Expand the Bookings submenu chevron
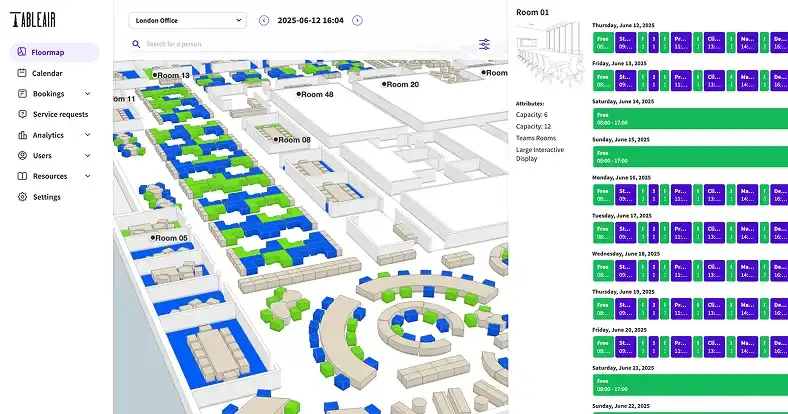Screen dimensions: 788x414 [x=88, y=94]
